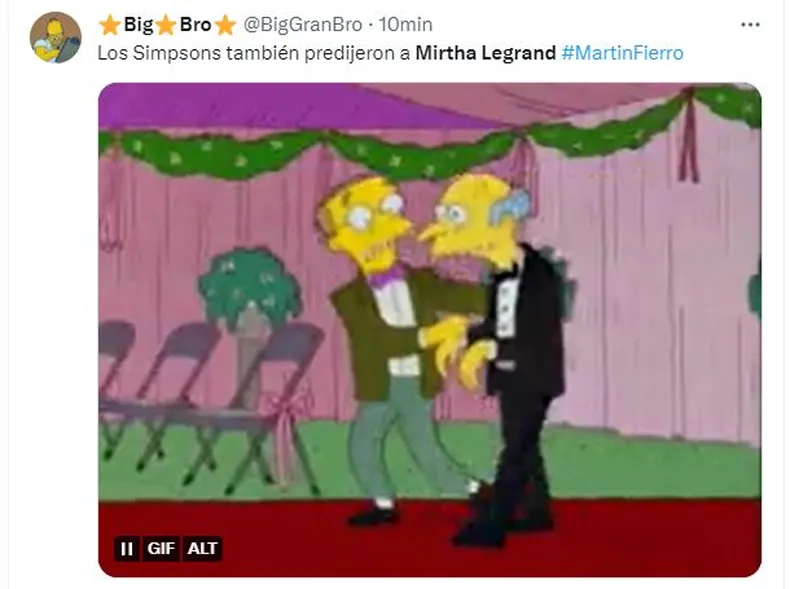
Task: Click the bold Mirtha Legrand text
Action: coord(485,53)
